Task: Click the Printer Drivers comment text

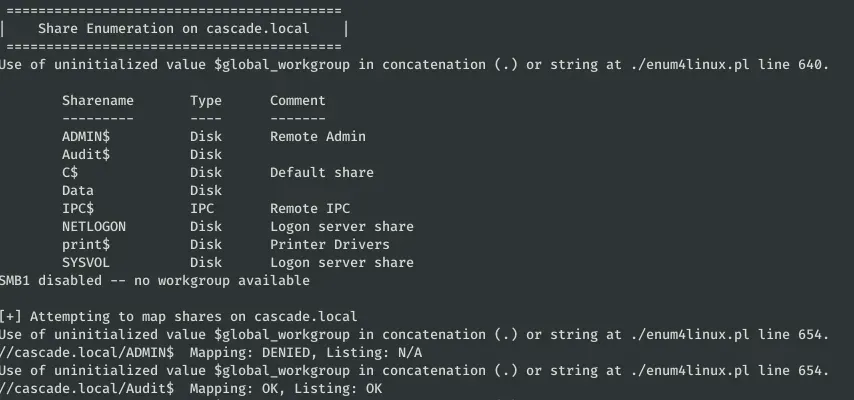Action: tap(330, 245)
